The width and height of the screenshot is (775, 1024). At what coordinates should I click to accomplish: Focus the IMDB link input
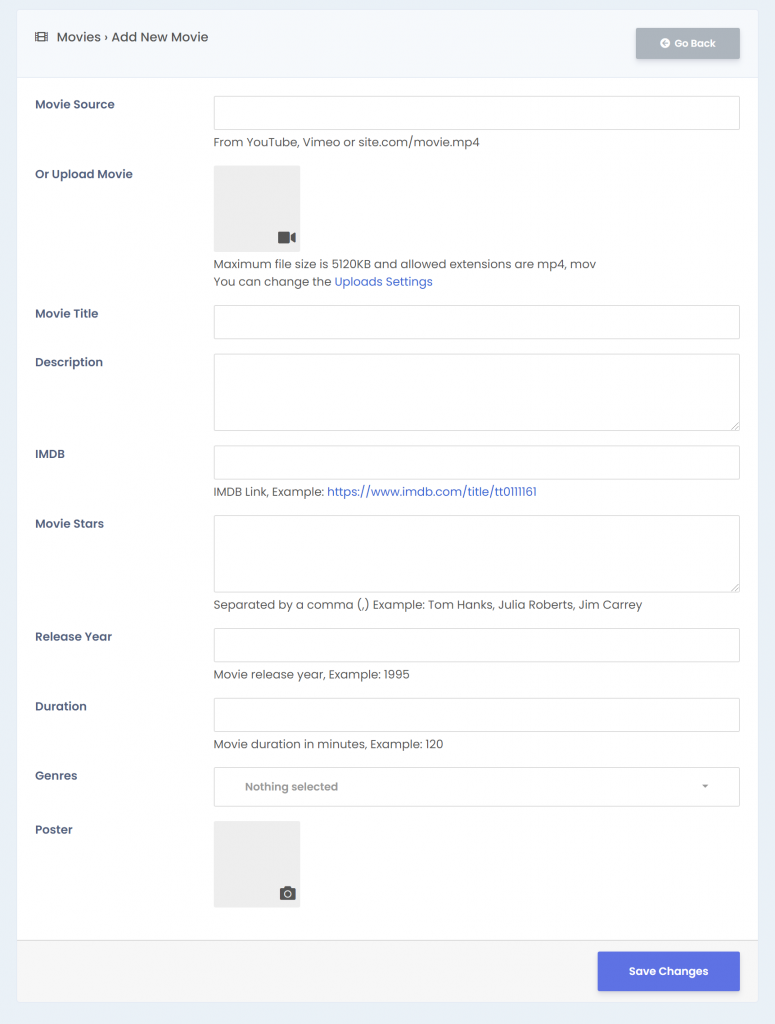pos(477,462)
